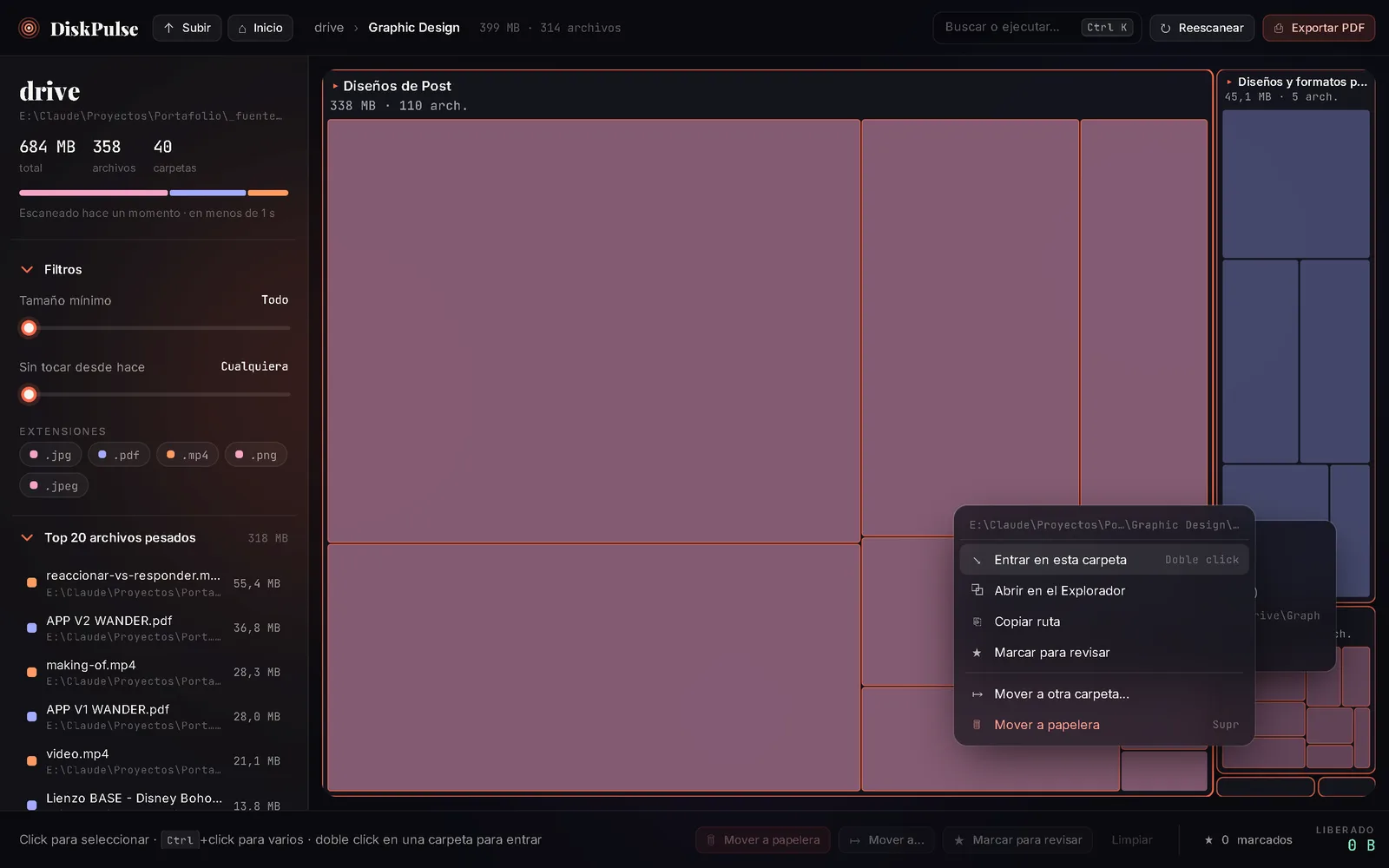Toggle the .pdf extension filter chip
1389x868 pixels.
pos(119,455)
